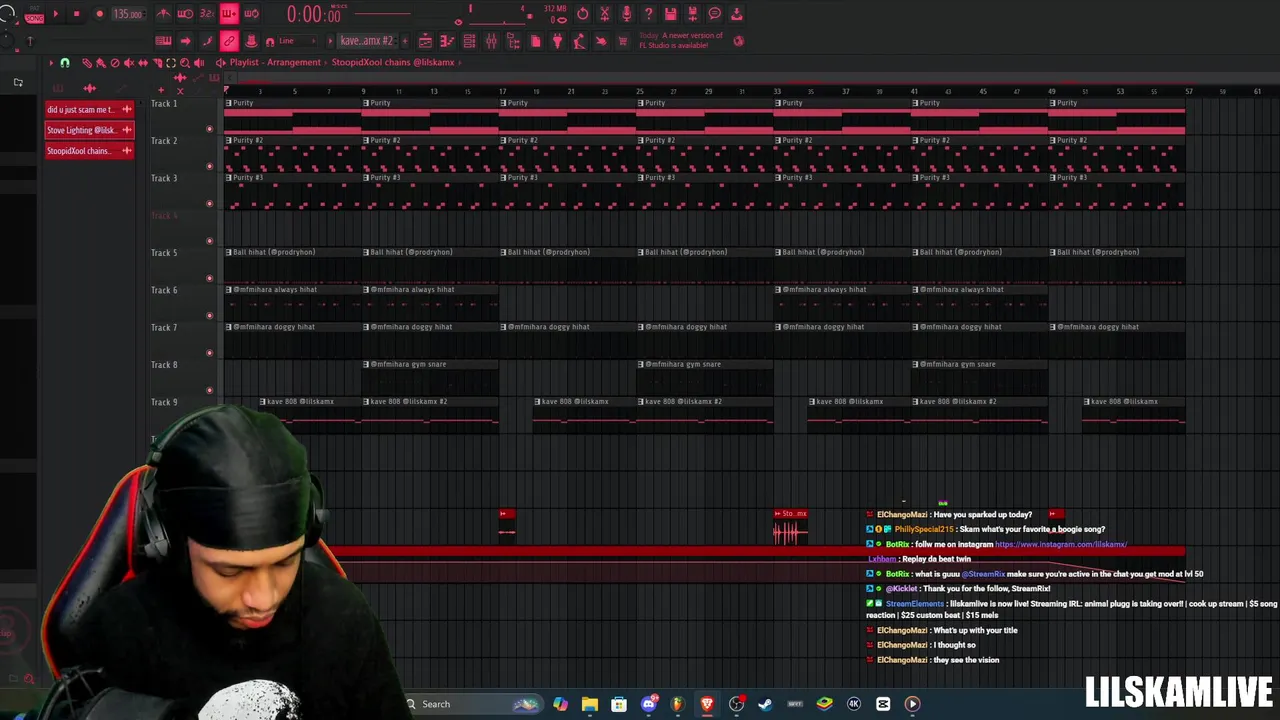Click the 0:00:00 time display
The image size is (1280, 720).
(x=314, y=15)
